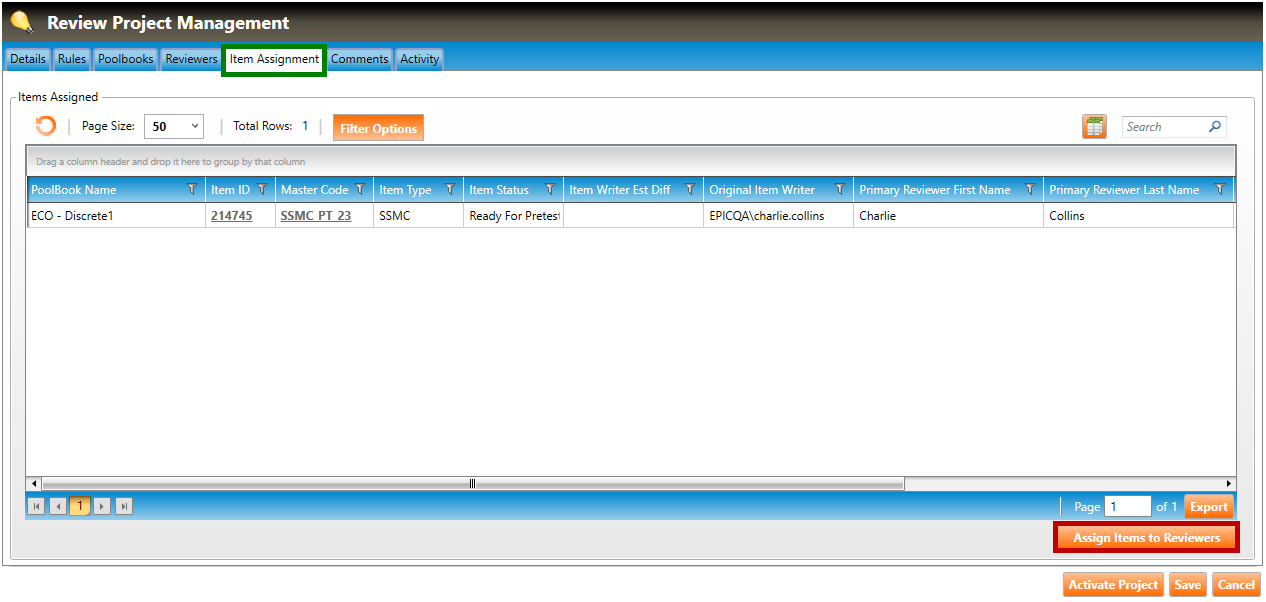The height and width of the screenshot is (602, 1266).
Task: Open item ID 214745 link
Action: click(x=231, y=216)
